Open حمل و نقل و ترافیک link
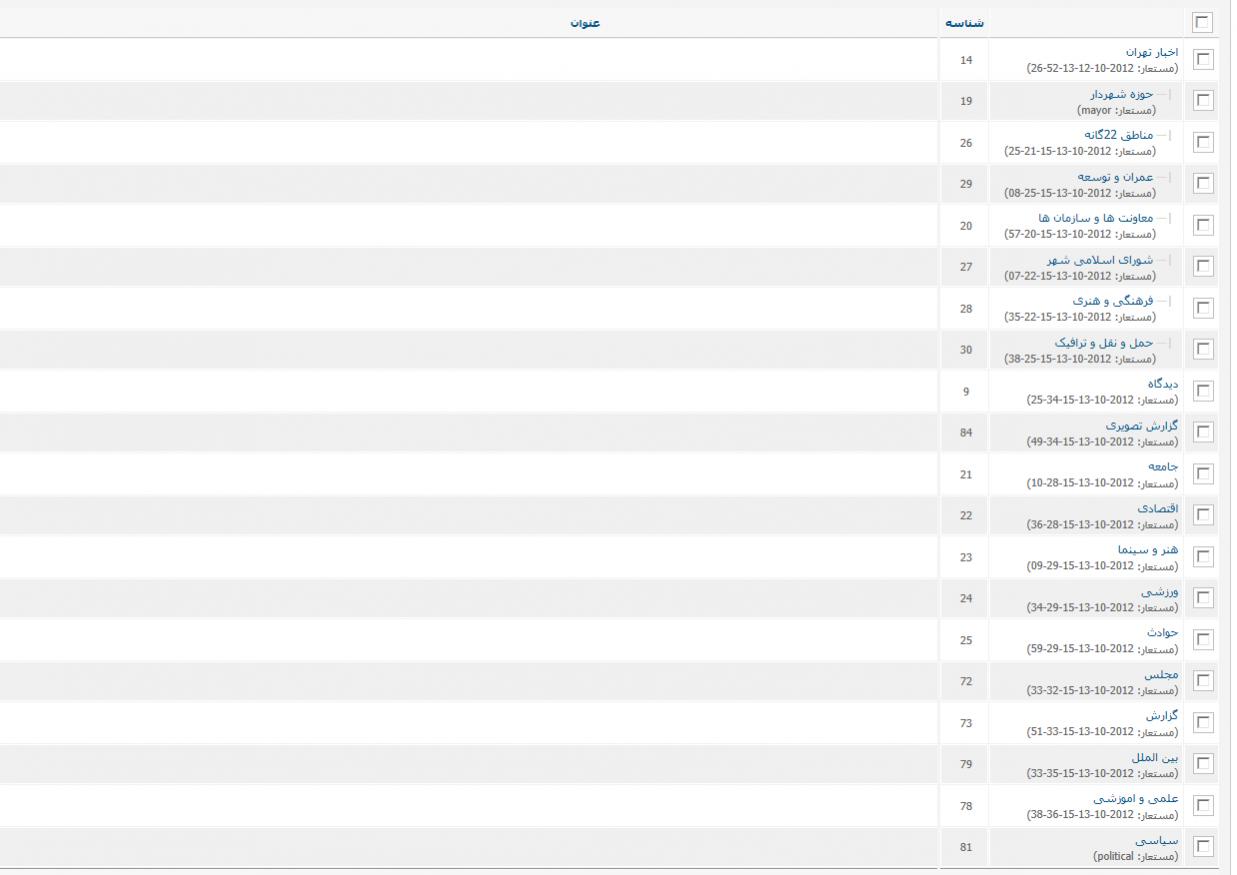The height and width of the screenshot is (875, 1237). tap(1105, 343)
